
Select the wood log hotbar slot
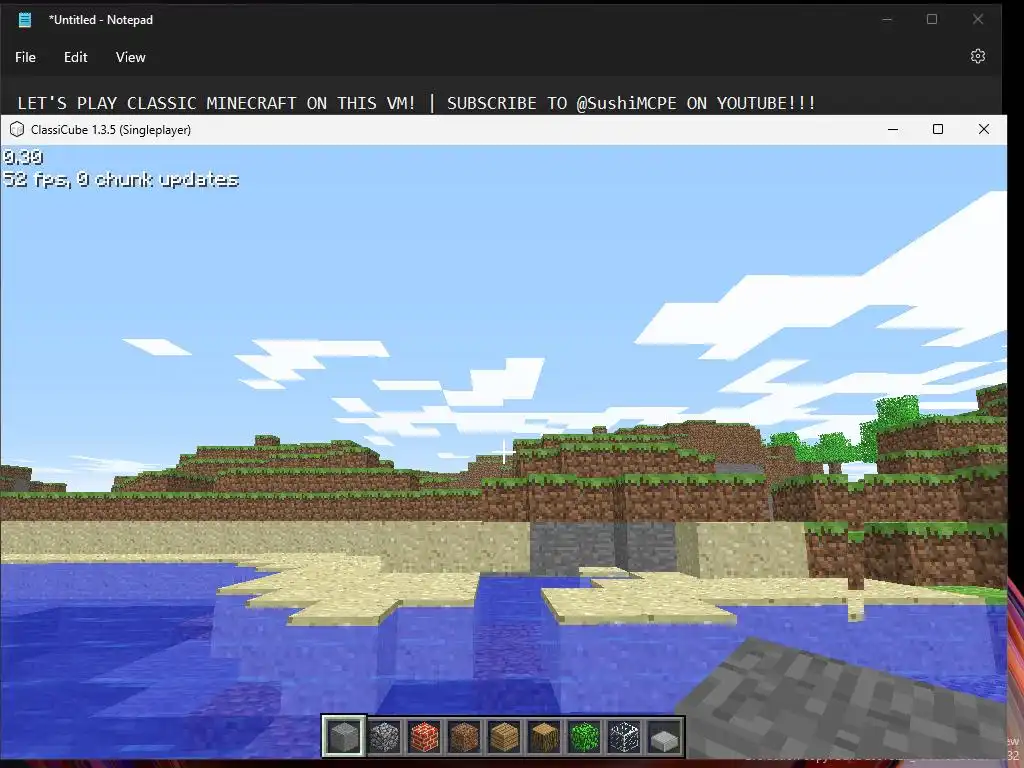[x=544, y=737]
